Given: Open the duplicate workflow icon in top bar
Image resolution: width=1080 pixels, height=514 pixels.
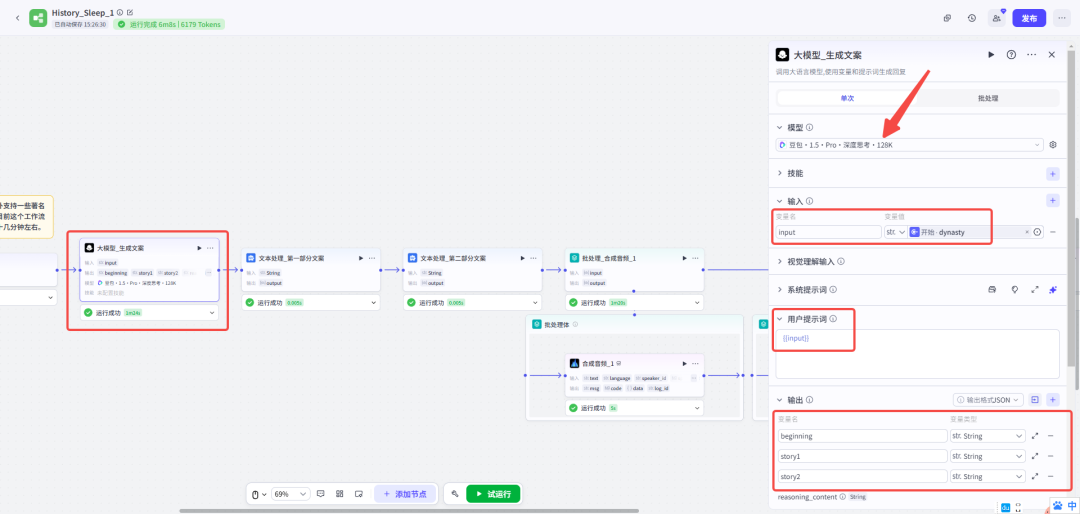Looking at the screenshot, I should tap(948, 19).
